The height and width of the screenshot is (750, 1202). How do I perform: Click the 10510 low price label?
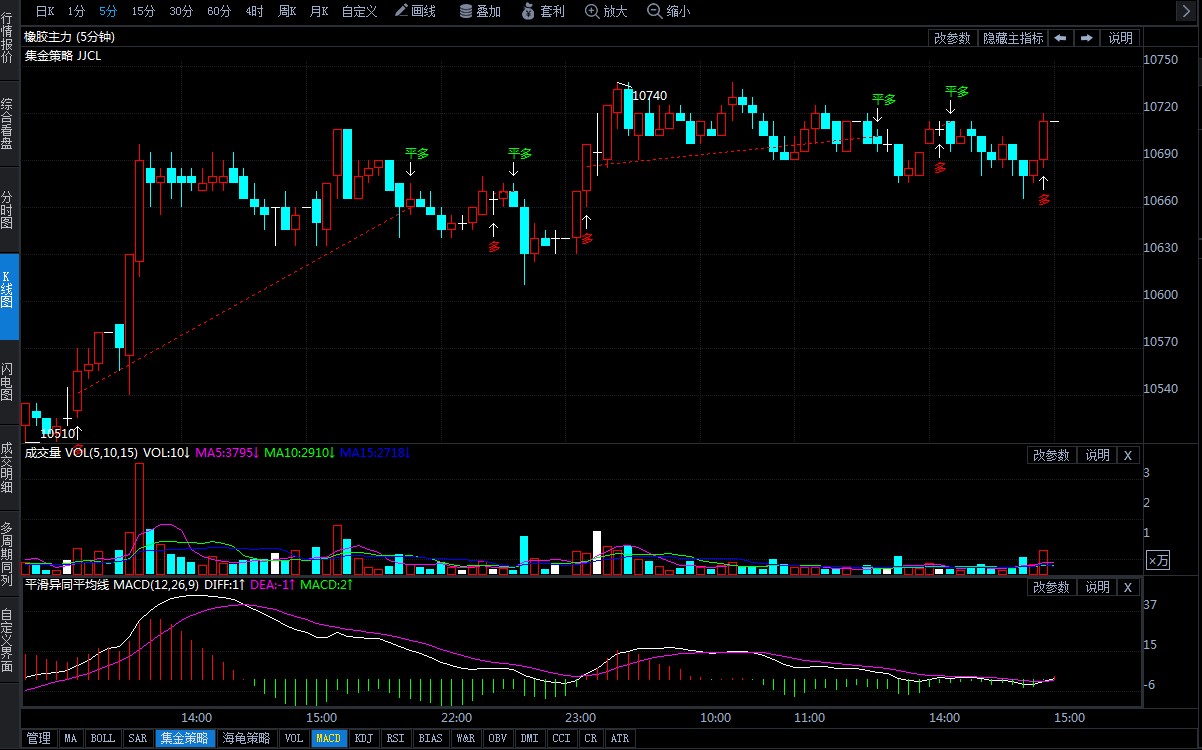(x=58, y=434)
